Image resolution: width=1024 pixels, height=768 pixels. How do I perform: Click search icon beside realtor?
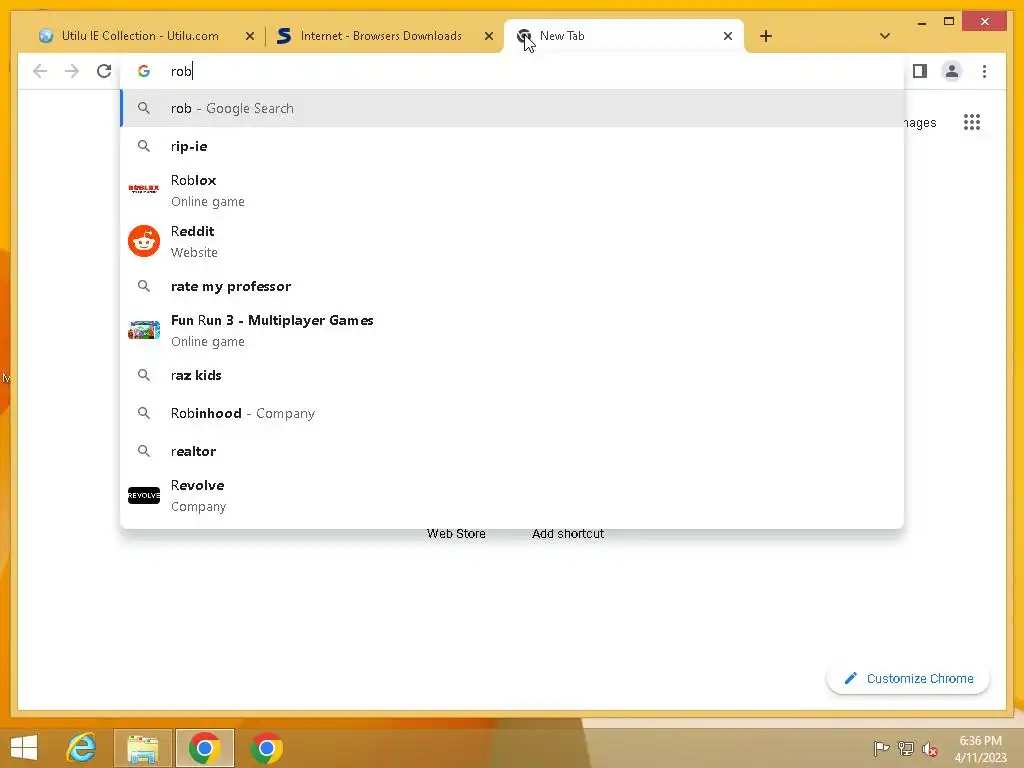tap(144, 451)
